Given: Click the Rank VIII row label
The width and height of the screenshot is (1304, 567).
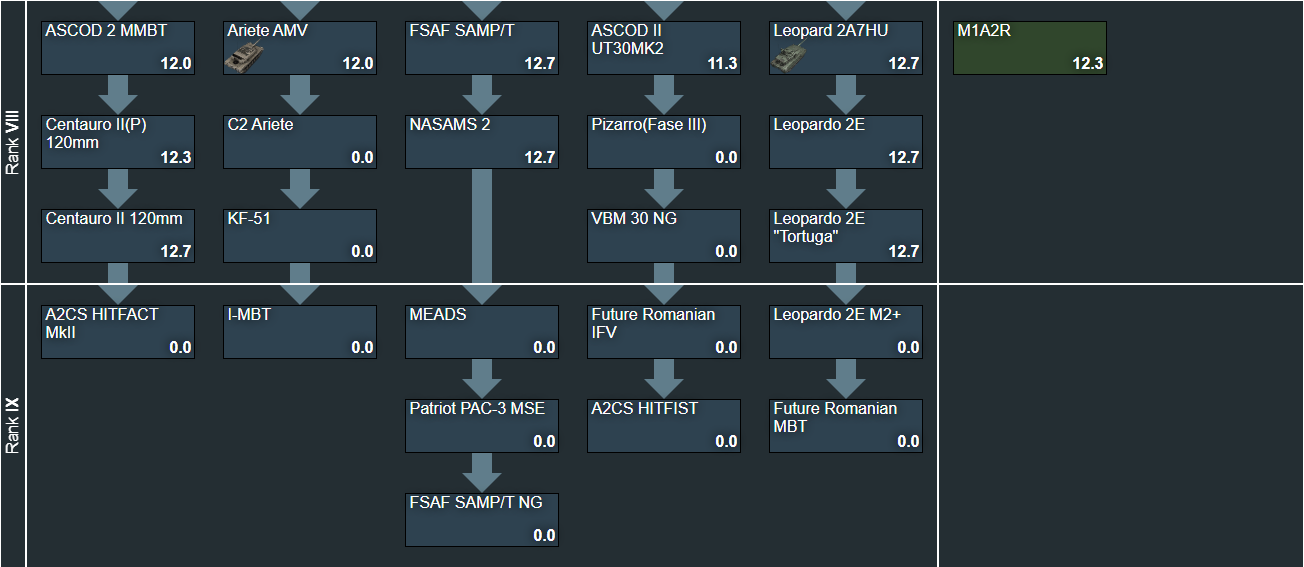Looking at the screenshot, I should pos(13,142).
